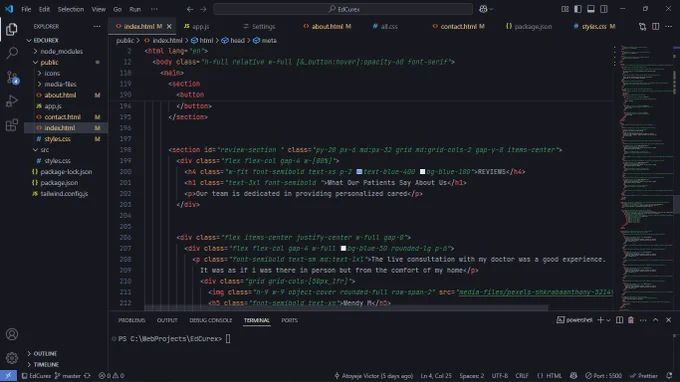Open the Selection menu

click(x=71, y=9)
